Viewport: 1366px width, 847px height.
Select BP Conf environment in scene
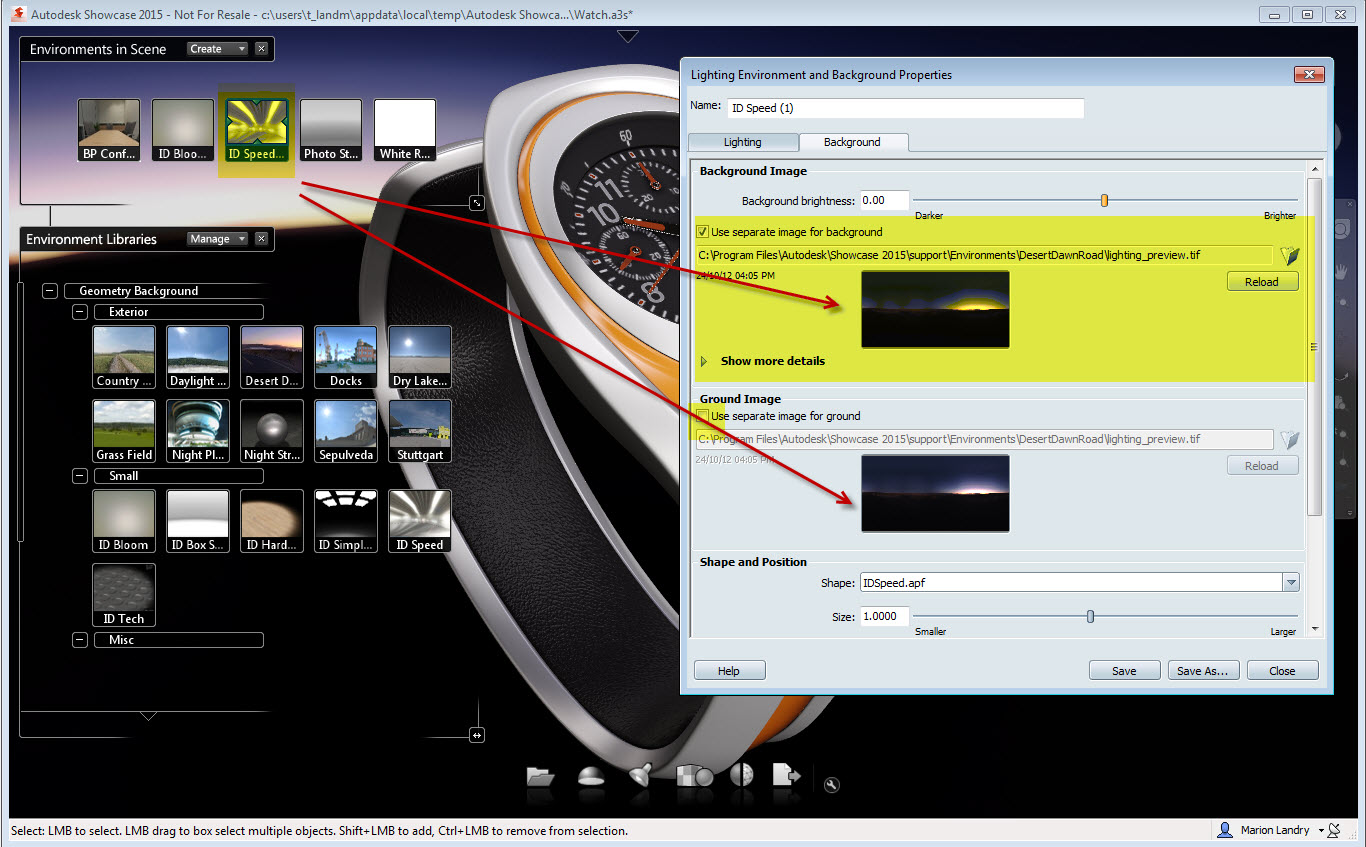point(109,130)
